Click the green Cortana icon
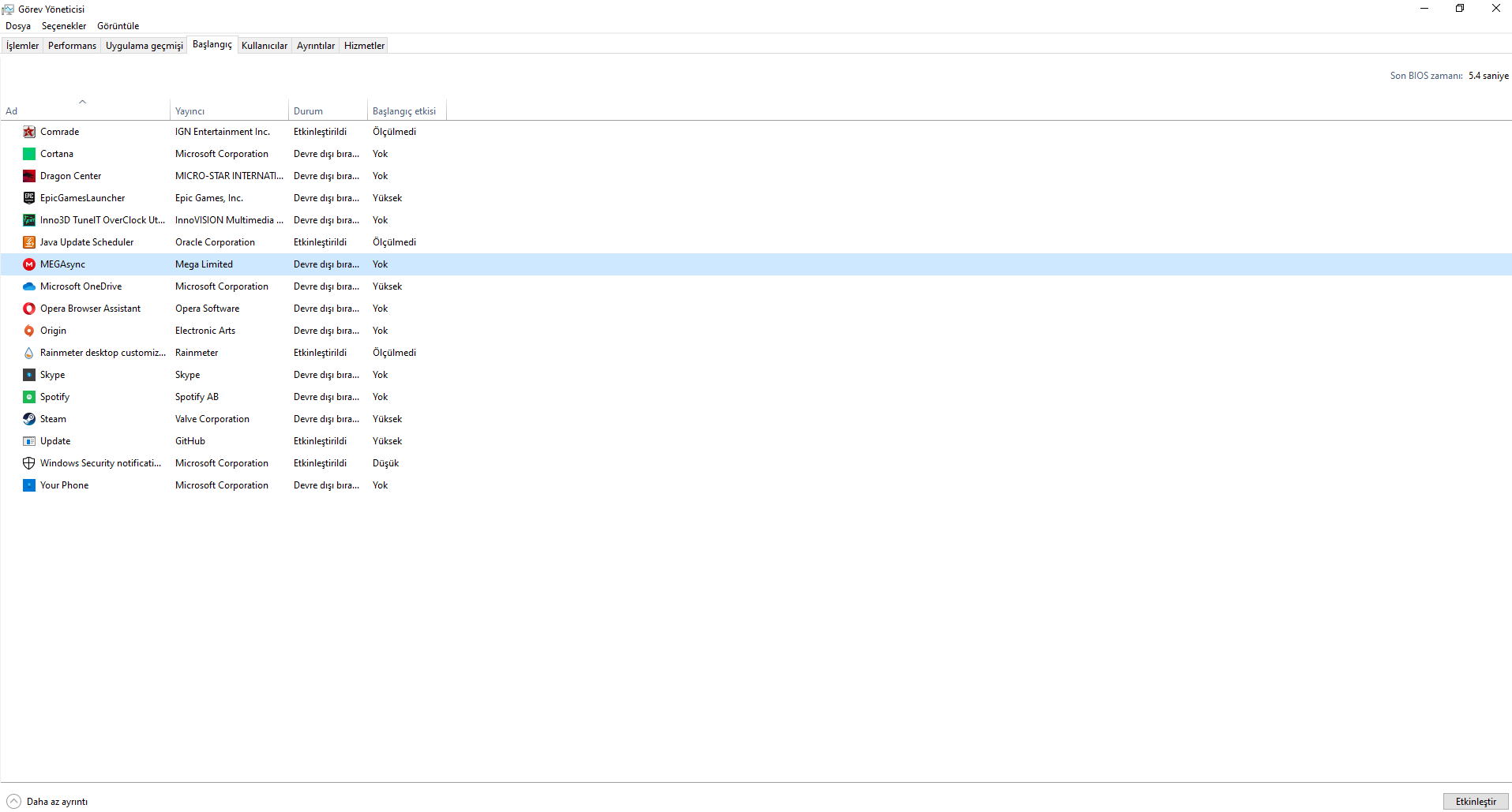The image size is (1512, 812). click(x=29, y=154)
